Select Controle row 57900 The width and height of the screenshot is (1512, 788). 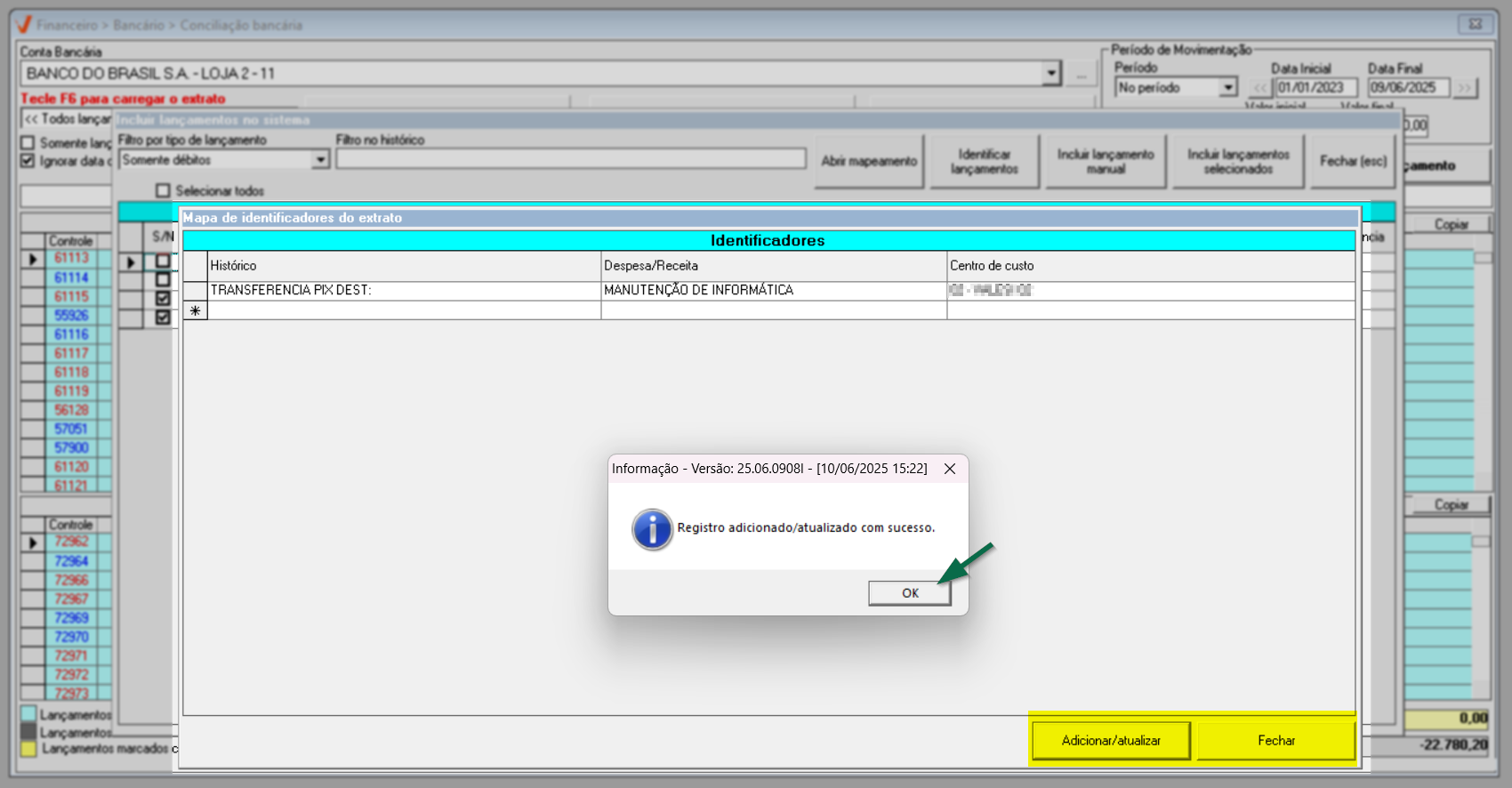point(72,447)
